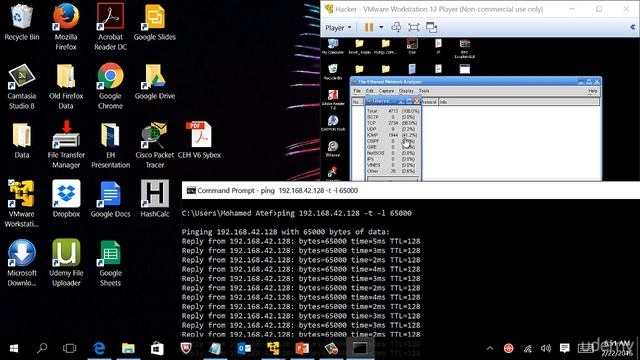Viewport: 640px width, 360px height.
Task: Select the Command Prompt taskbar button
Action: pos(360,348)
